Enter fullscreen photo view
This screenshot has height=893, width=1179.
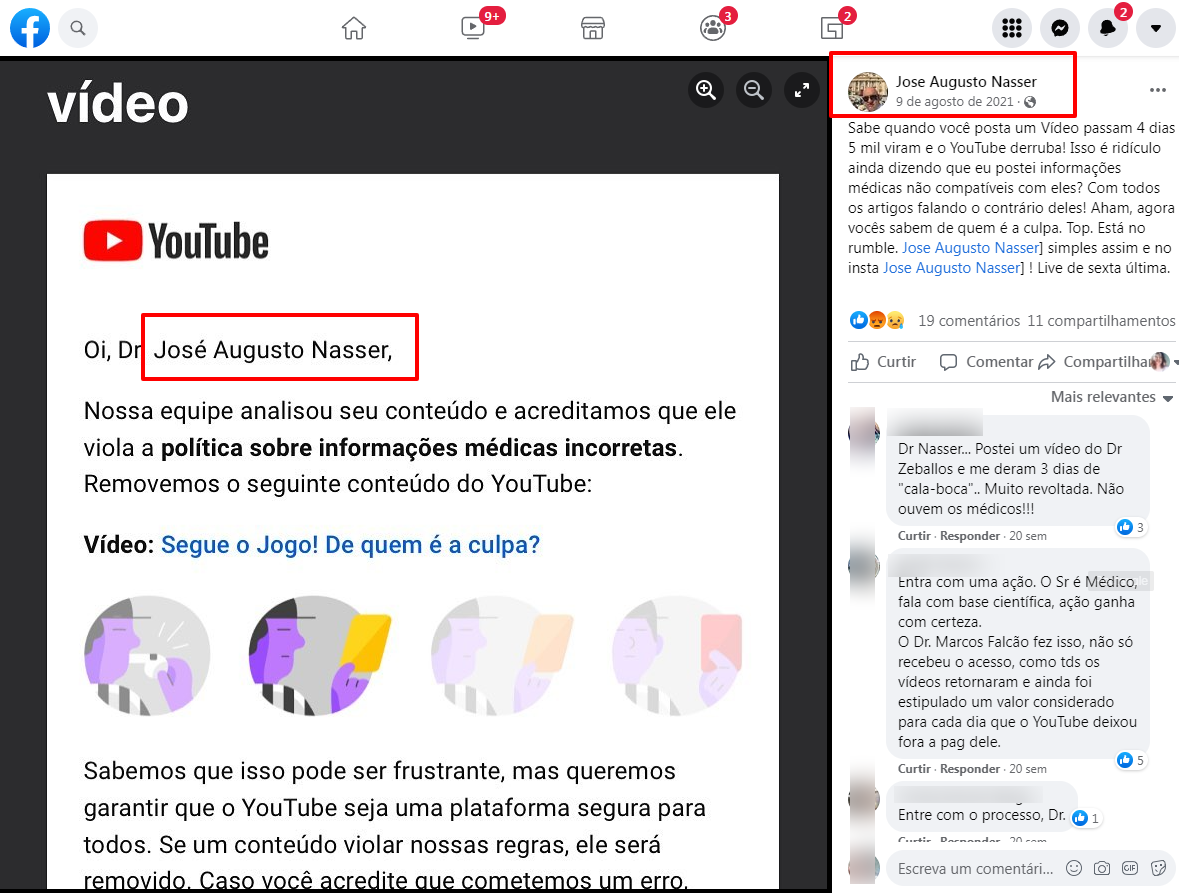802,90
